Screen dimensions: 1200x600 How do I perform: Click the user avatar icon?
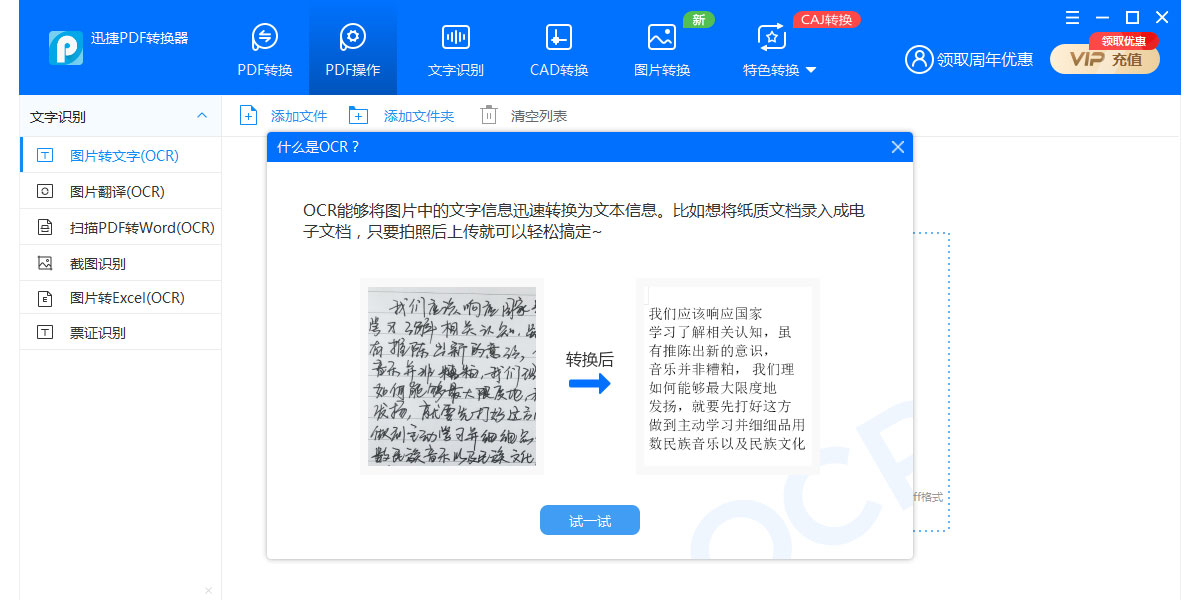pyautogui.click(x=918, y=59)
